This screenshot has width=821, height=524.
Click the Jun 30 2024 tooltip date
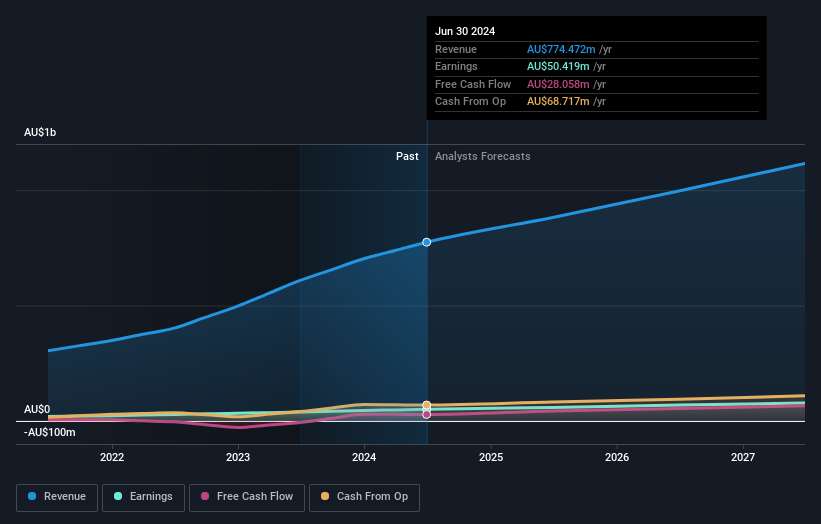465,31
